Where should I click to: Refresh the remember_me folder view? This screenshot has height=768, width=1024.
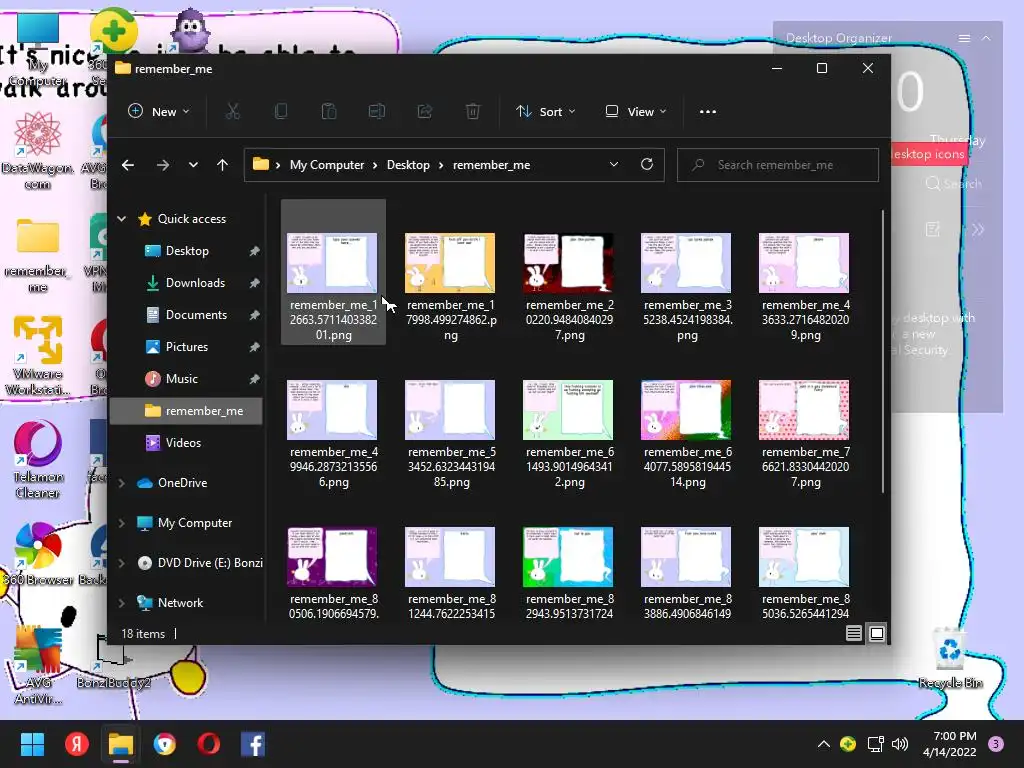647,165
